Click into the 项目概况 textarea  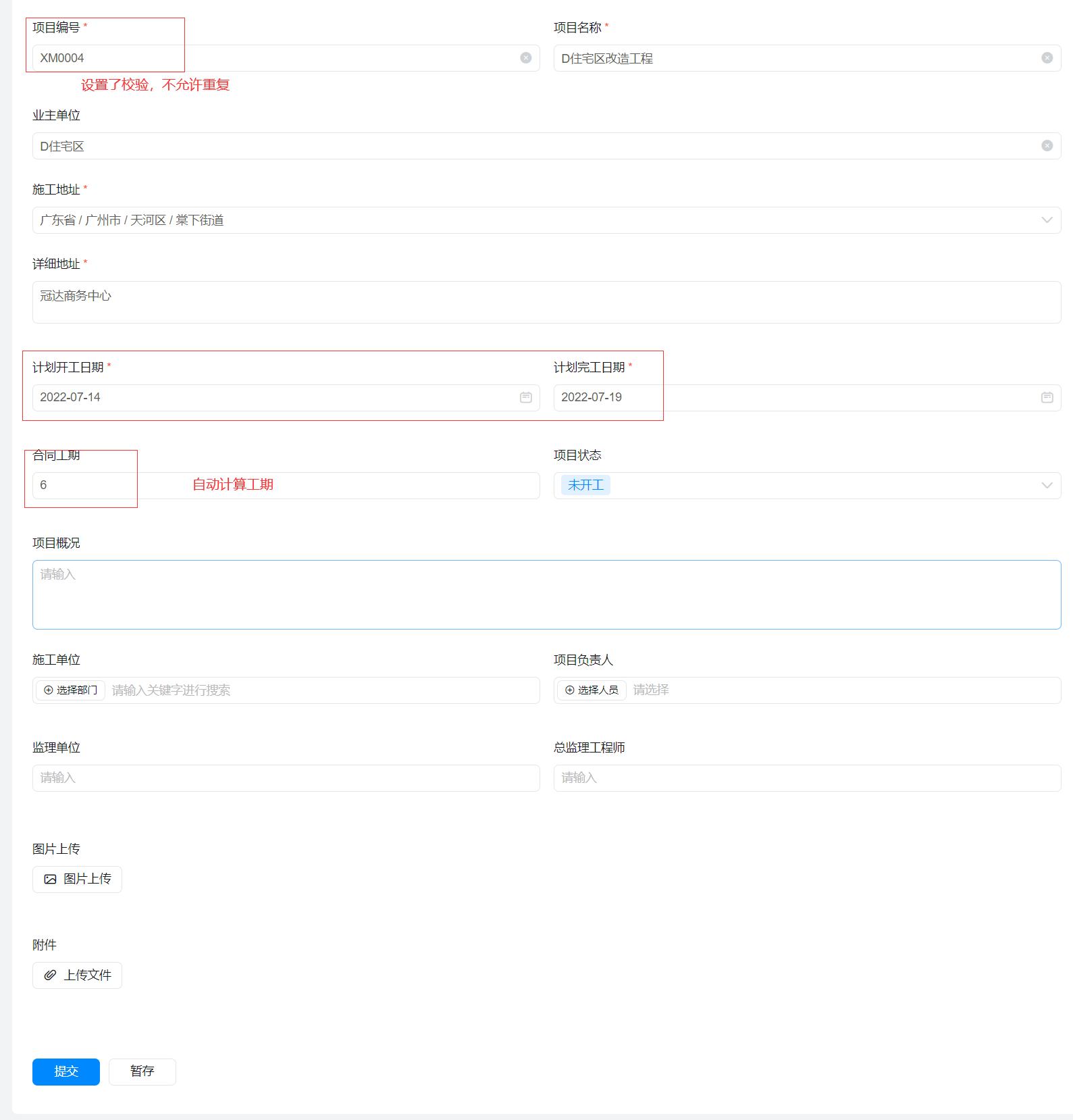(547, 594)
